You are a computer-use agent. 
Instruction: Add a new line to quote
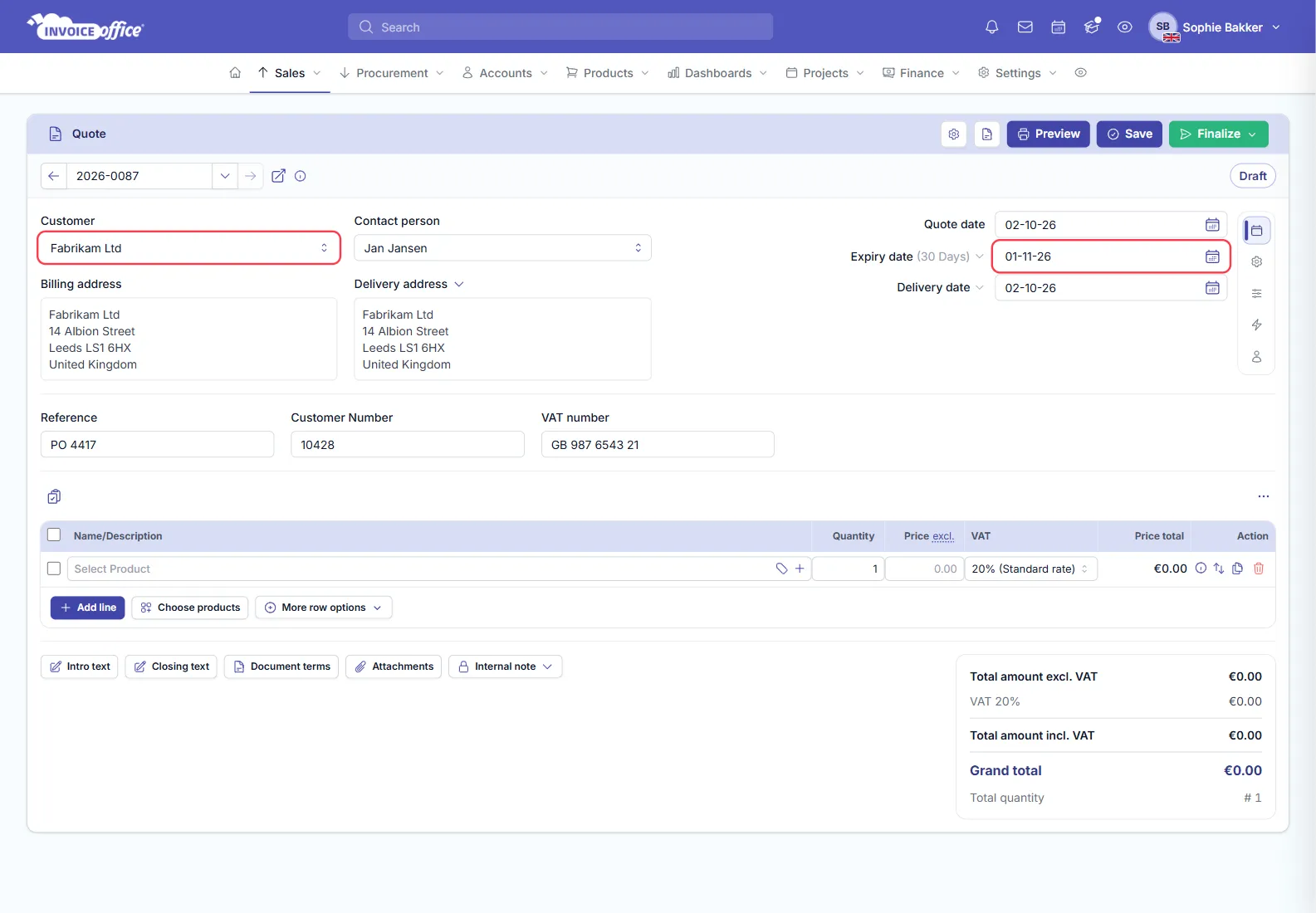[x=88, y=608]
